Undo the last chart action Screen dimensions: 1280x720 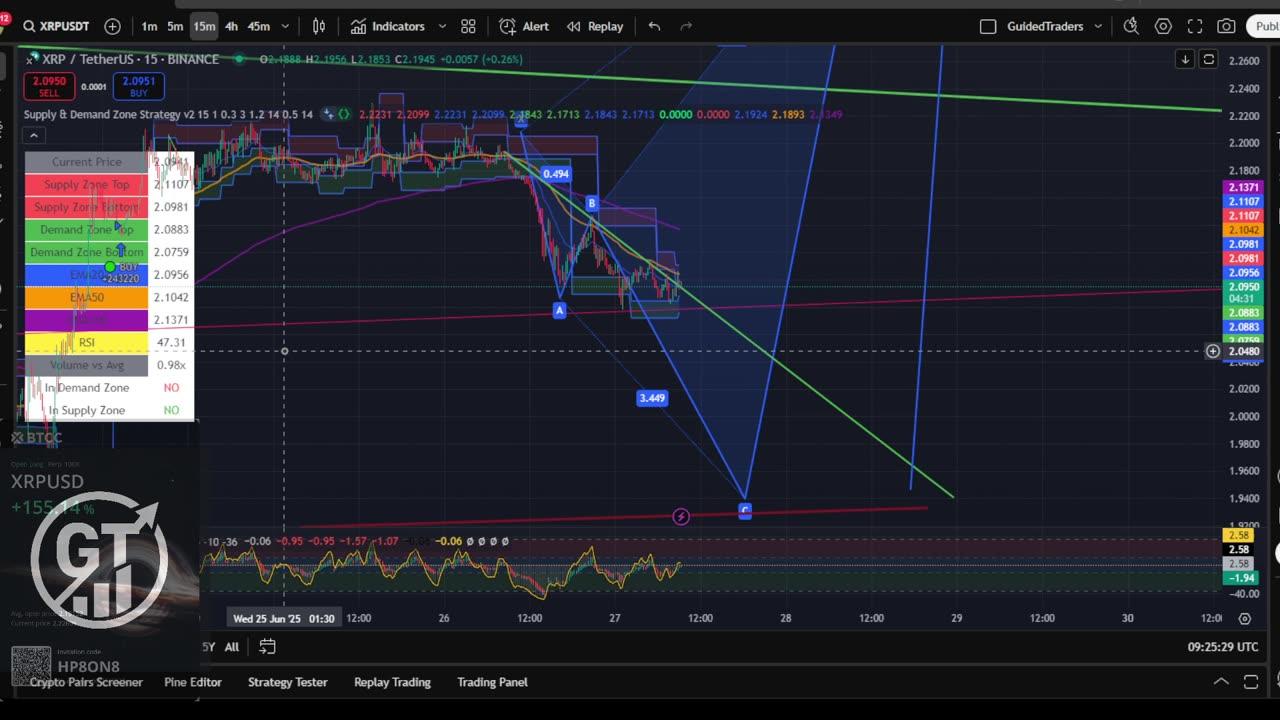(654, 26)
